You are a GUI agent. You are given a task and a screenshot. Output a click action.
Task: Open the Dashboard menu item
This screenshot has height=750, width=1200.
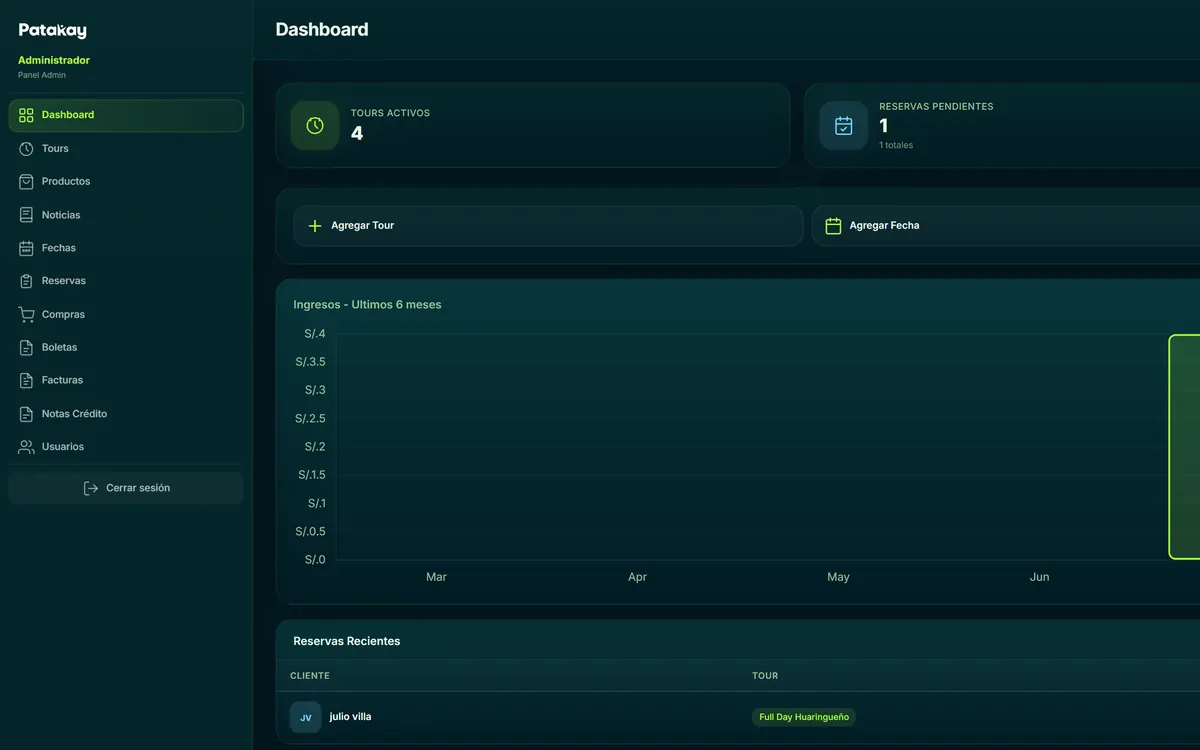click(x=126, y=115)
